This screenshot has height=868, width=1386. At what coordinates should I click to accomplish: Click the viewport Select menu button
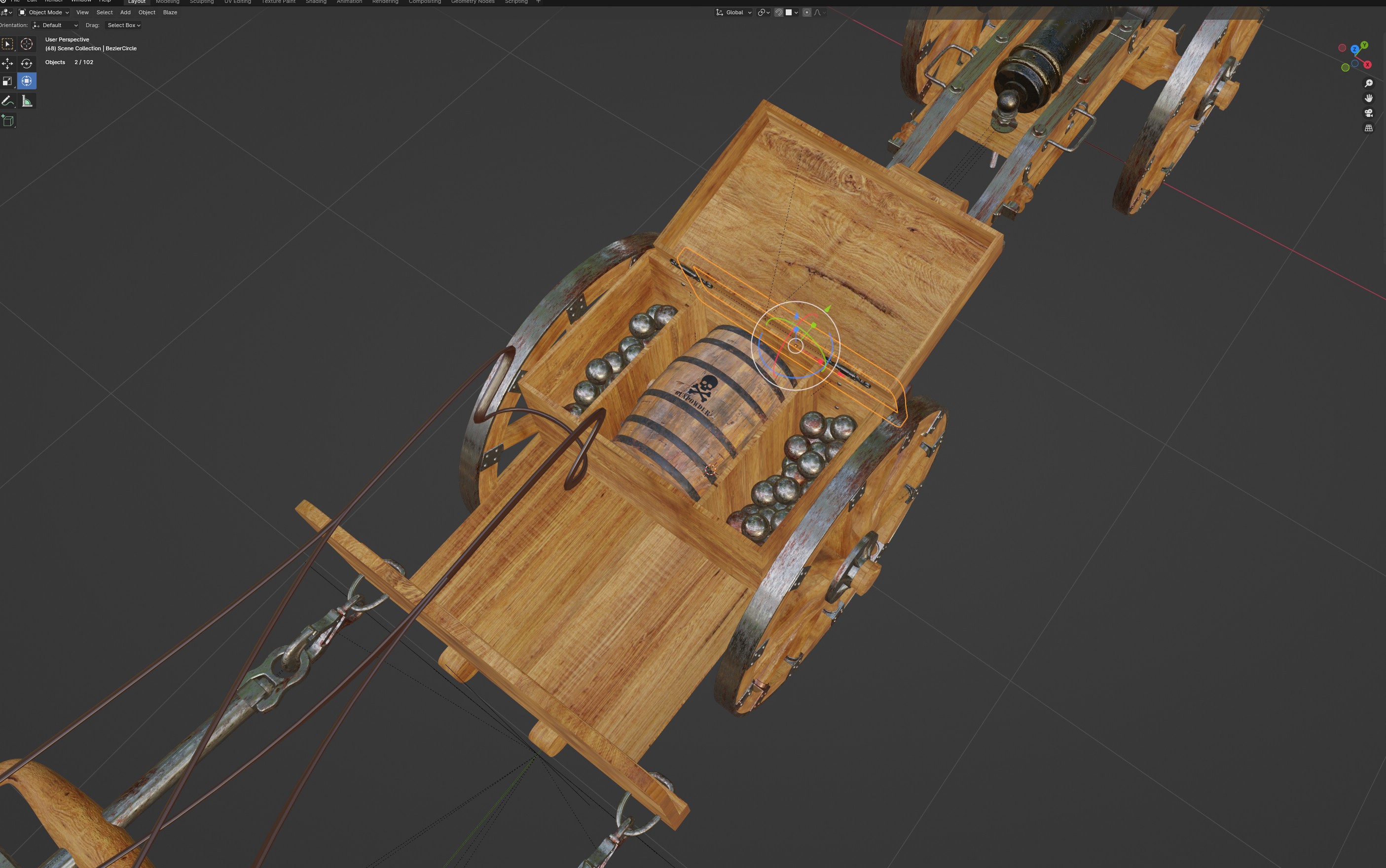[x=105, y=13]
